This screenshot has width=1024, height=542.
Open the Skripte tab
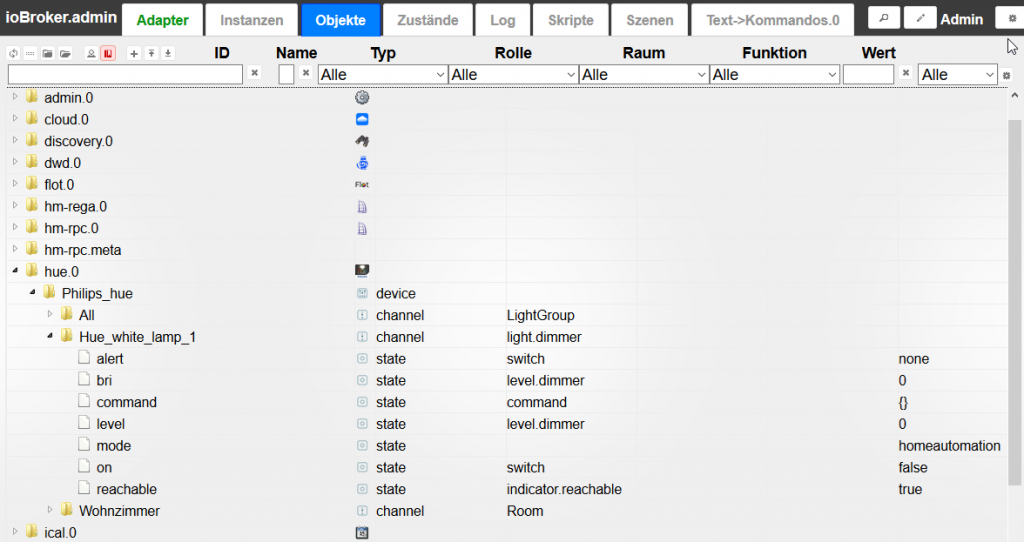(570, 19)
